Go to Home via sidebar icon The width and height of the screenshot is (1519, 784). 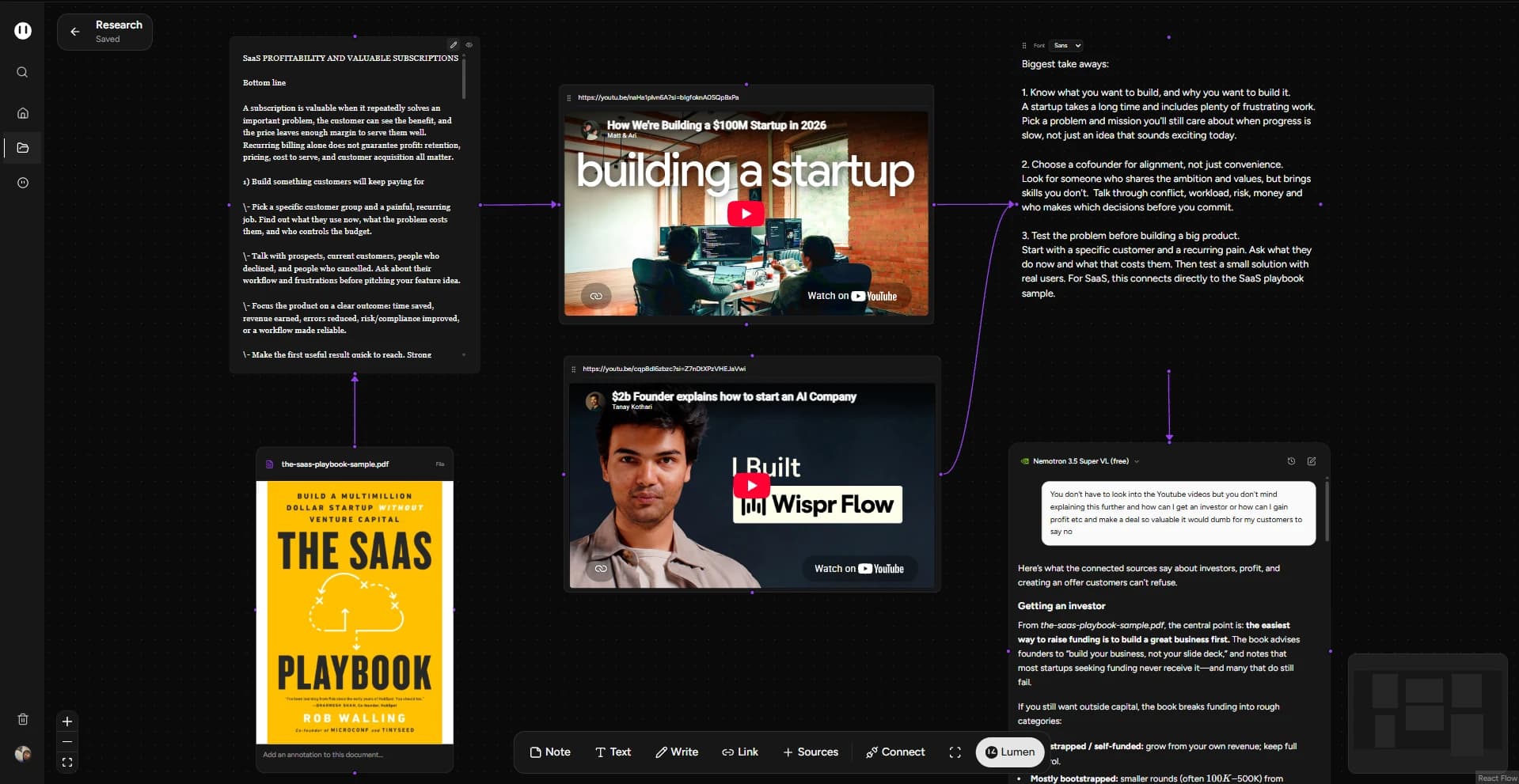click(23, 113)
